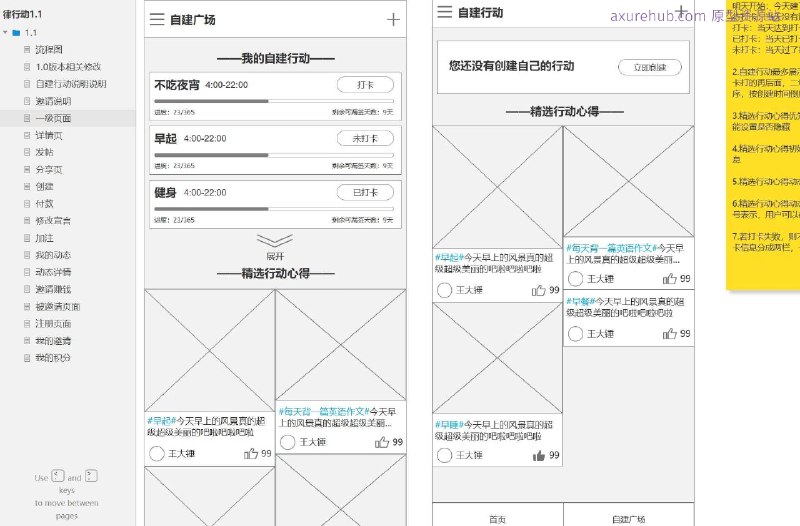Collapse the 1.1 folder tree arrow
Image resolution: width=800 pixels, height=526 pixels.
point(6,33)
